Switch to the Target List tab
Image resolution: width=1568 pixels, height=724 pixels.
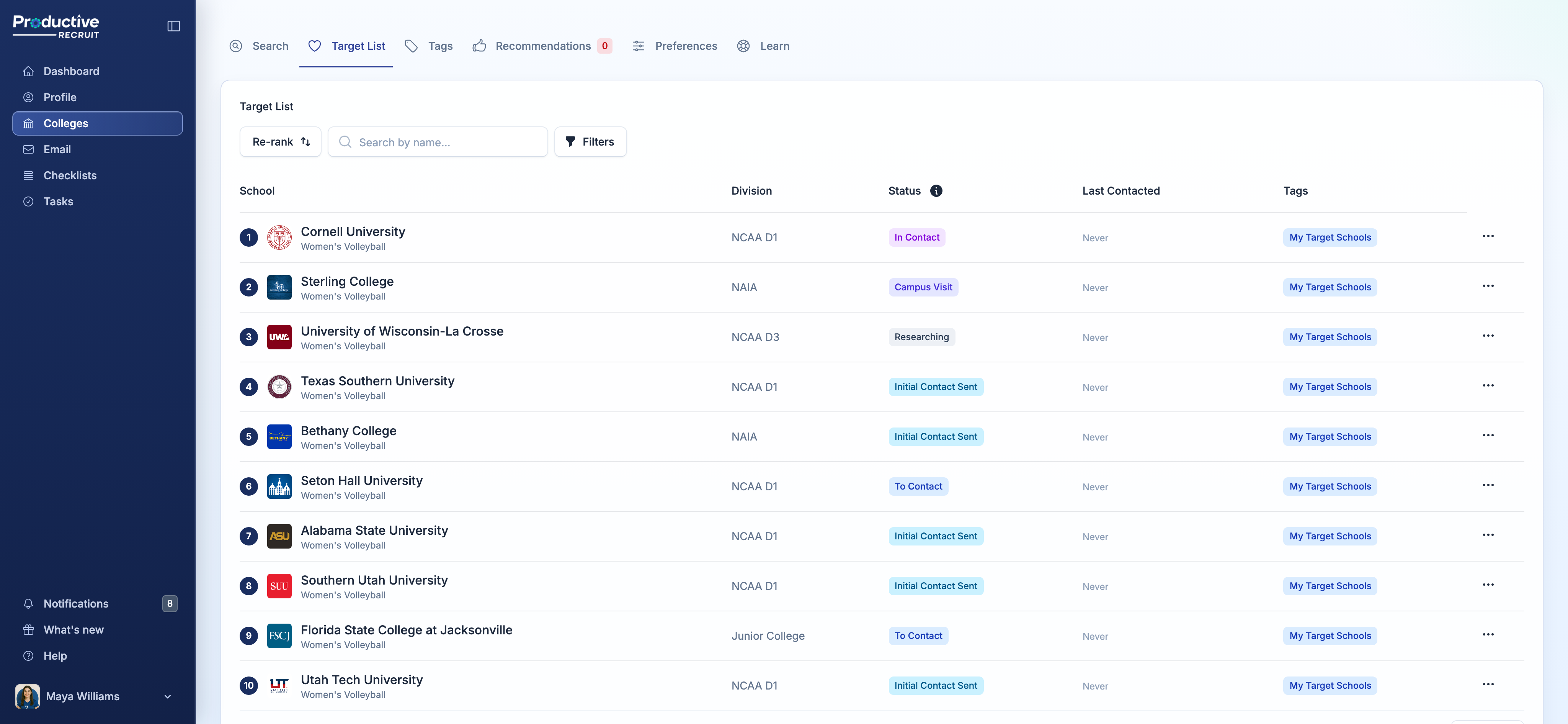[x=346, y=46]
